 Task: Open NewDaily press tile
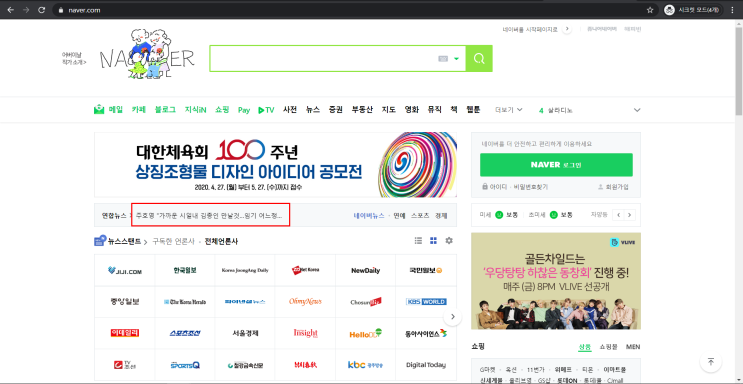click(365, 270)
